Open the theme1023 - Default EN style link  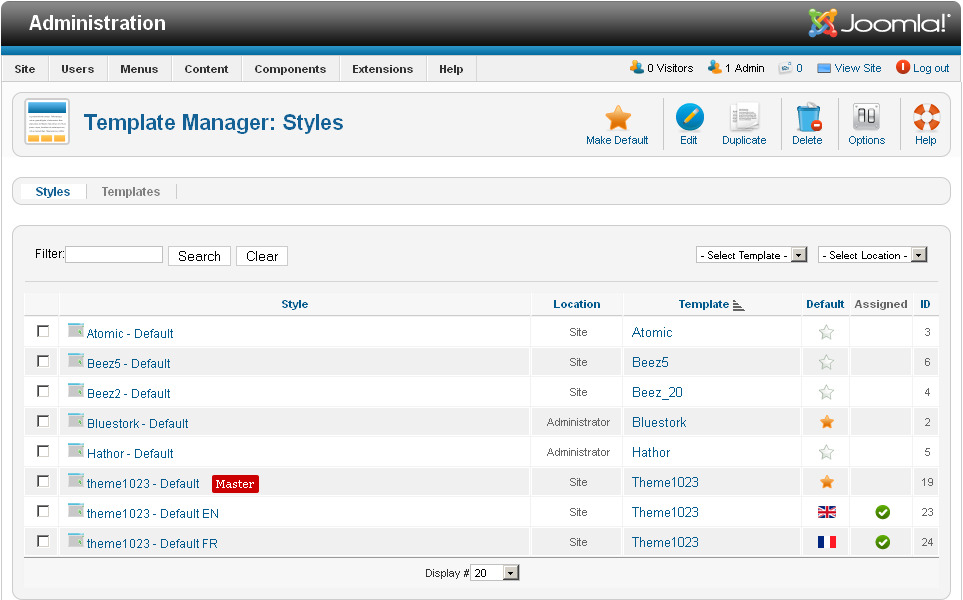click(153, 513)
